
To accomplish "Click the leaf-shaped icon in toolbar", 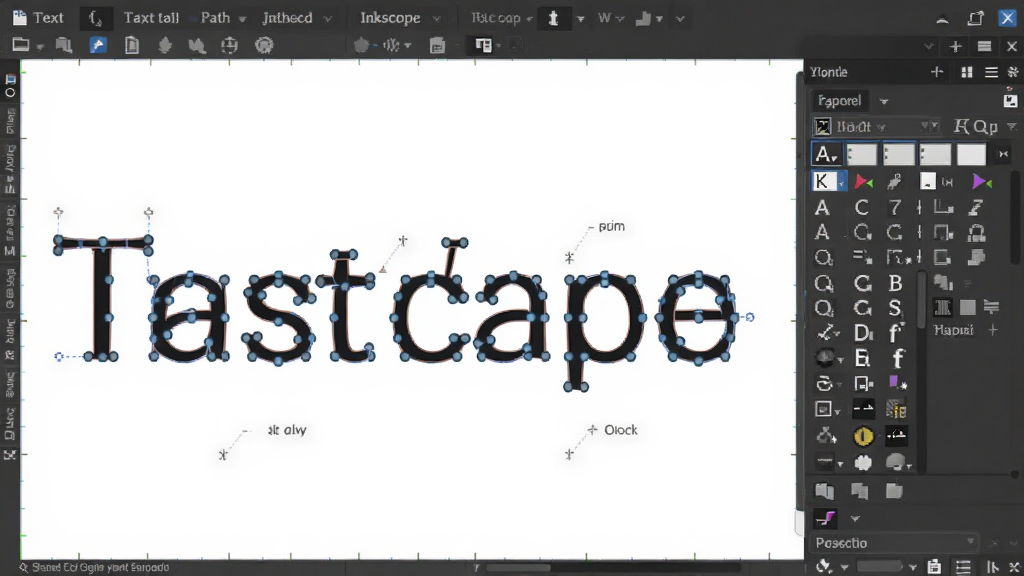I will (x=165, y=45).
